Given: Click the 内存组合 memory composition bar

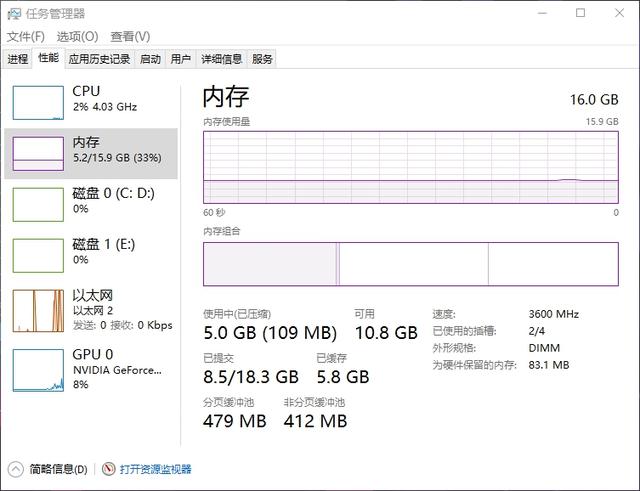Looking at the screenshot, I should pos(411,264).
